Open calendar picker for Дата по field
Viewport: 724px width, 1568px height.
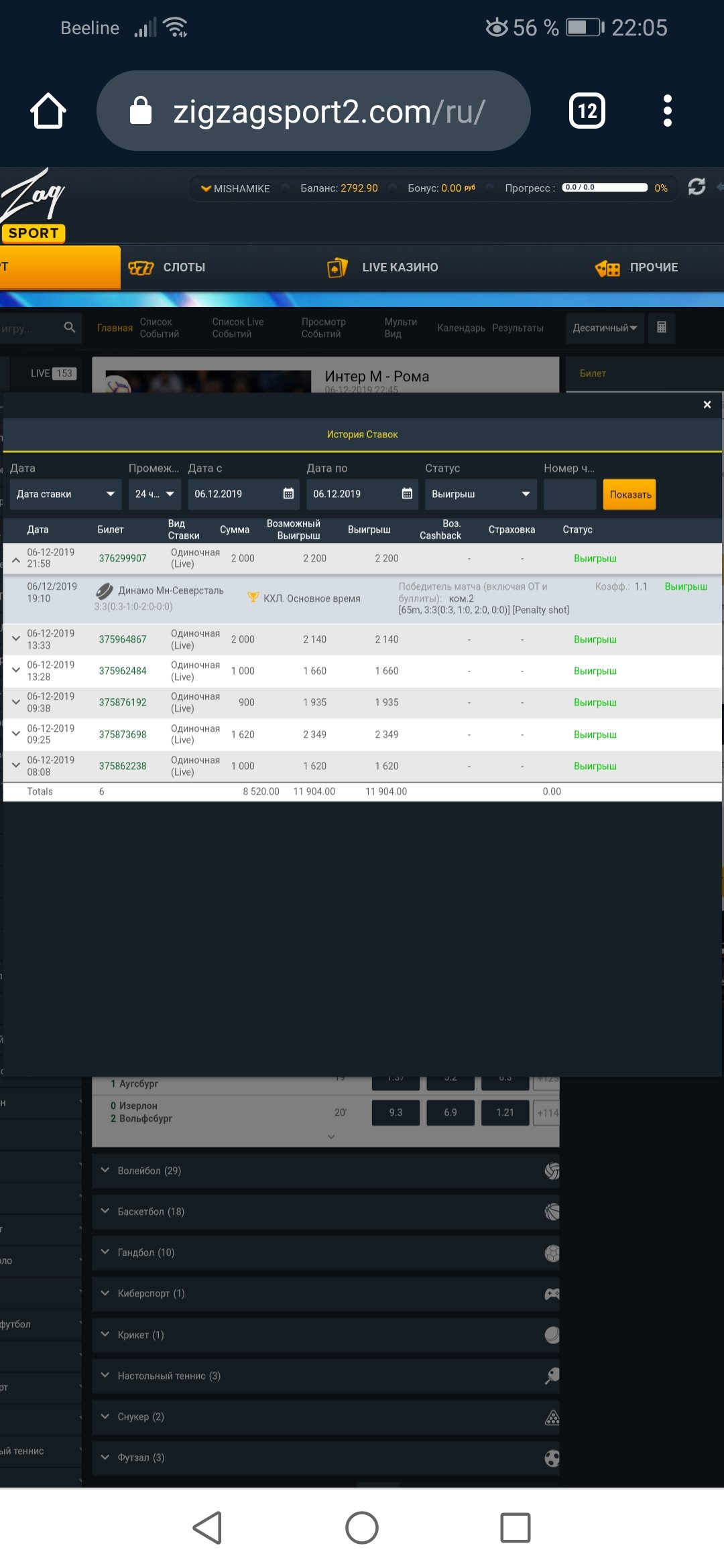[x=407, y=494]
